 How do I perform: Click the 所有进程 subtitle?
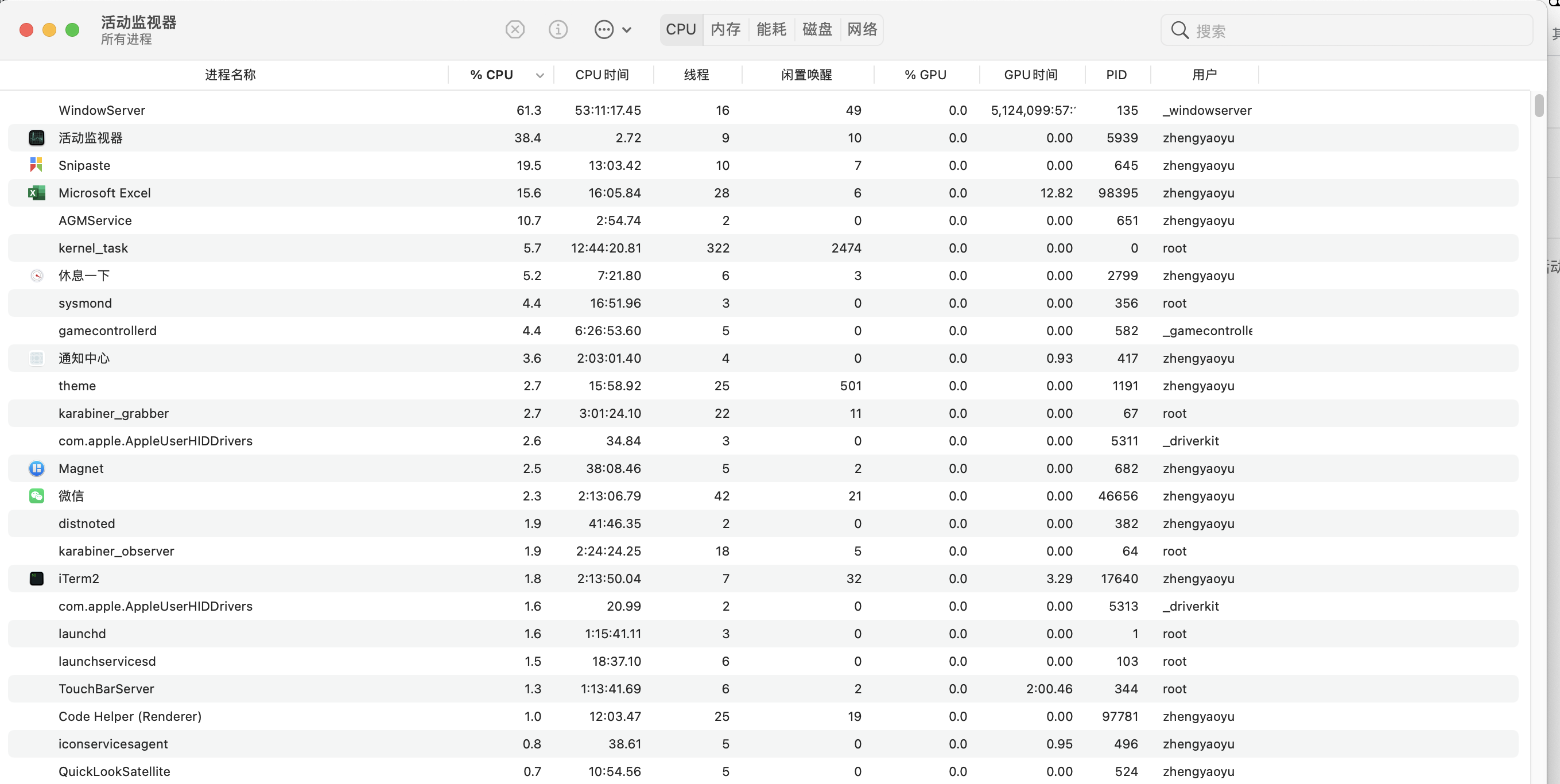click(x=126, y=40)
